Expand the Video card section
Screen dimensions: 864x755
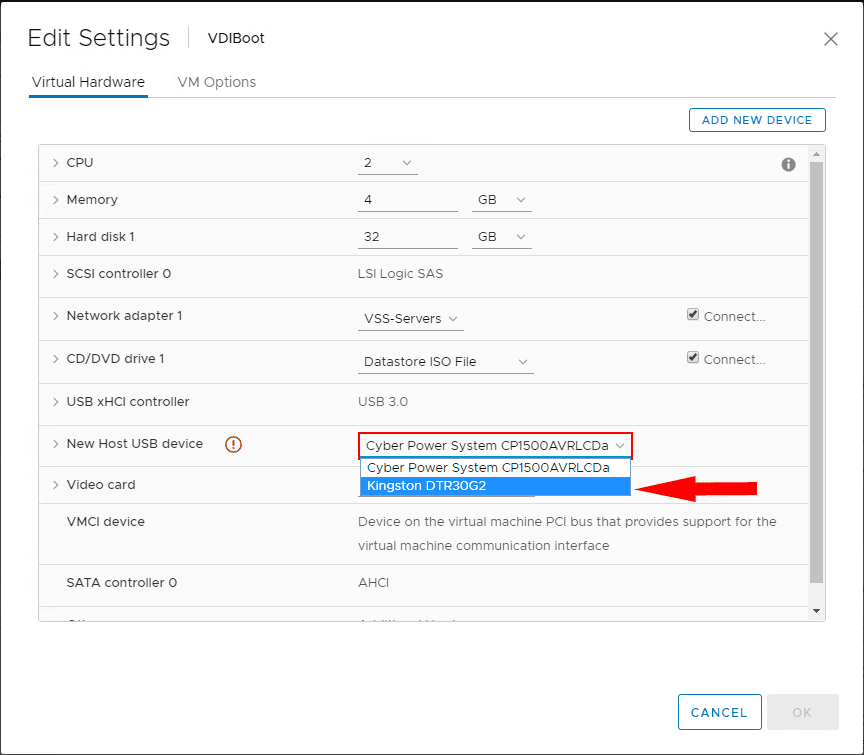click(57, 484)
